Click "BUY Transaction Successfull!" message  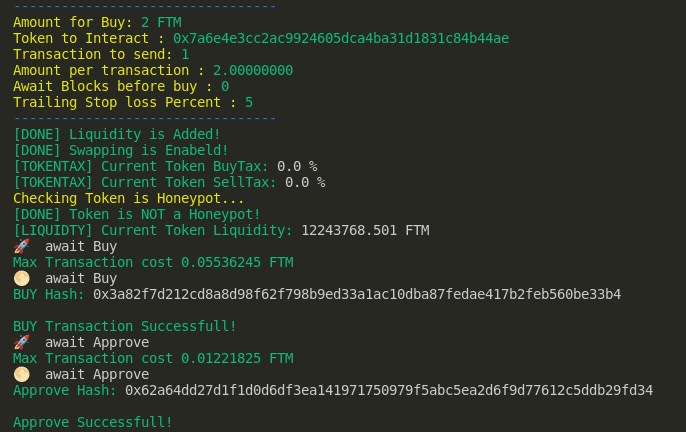(125, 326)
